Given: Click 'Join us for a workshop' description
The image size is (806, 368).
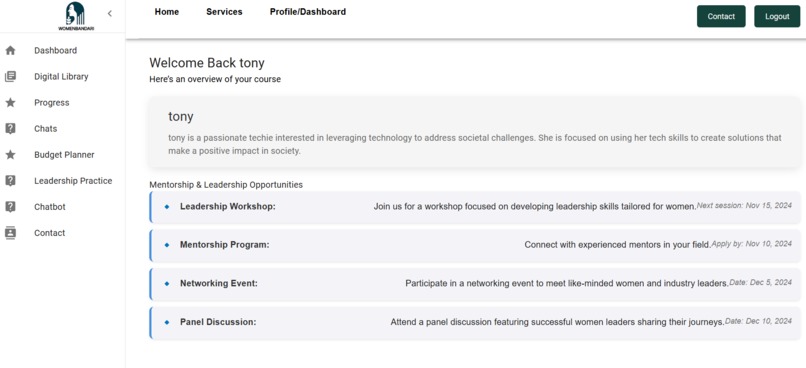Looking at the screenshot, I should (x=535, y=207).
